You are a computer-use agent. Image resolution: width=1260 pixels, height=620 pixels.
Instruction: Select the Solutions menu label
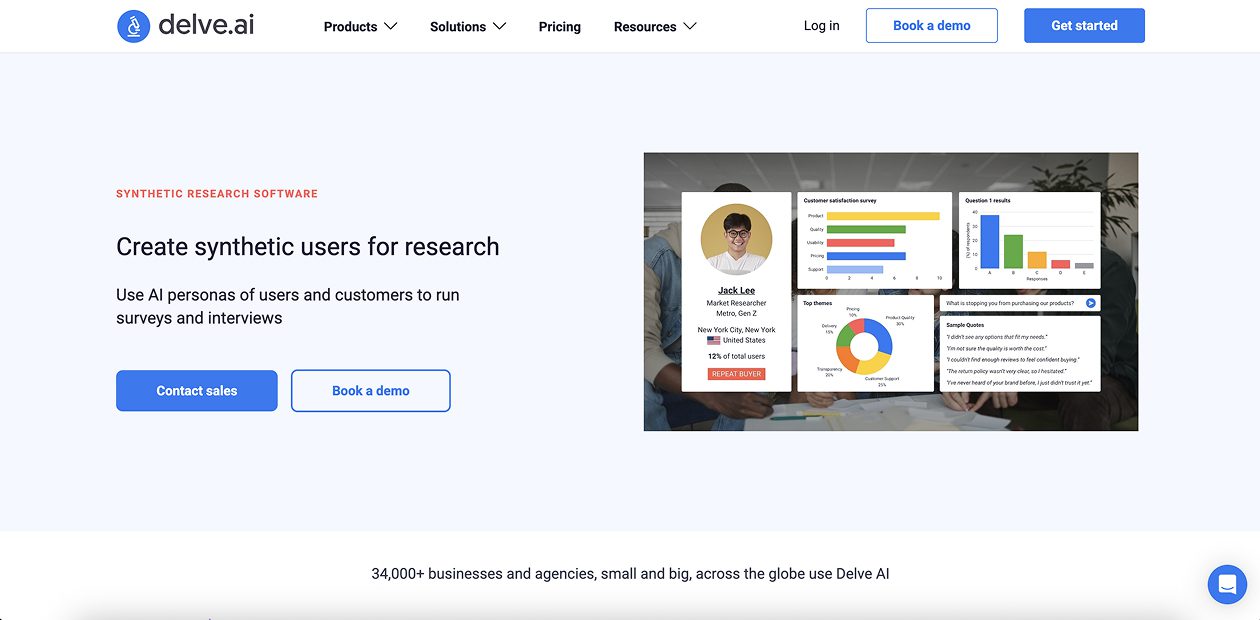[457, 27]
